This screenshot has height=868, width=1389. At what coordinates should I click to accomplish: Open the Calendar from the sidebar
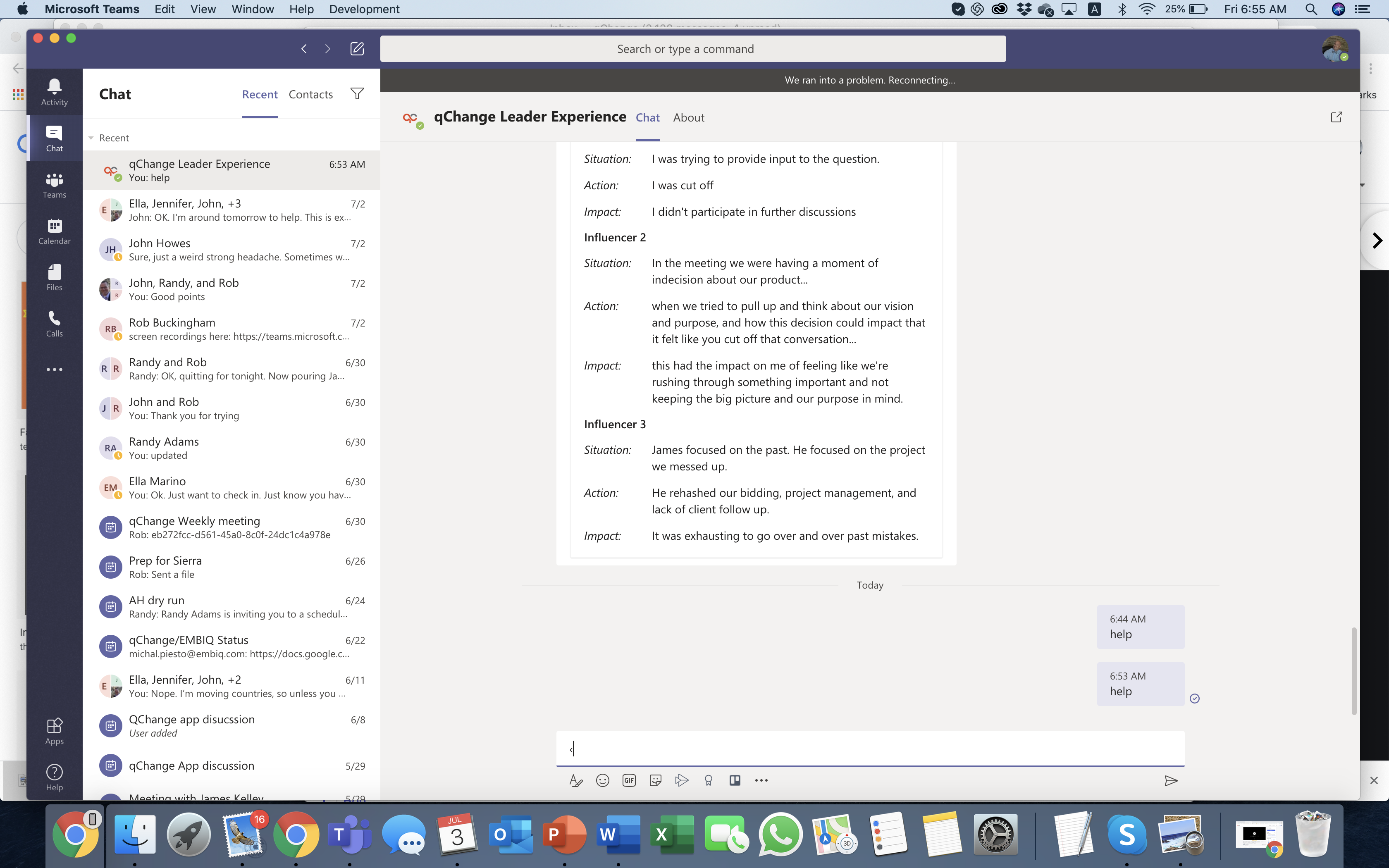pos(54,231)
